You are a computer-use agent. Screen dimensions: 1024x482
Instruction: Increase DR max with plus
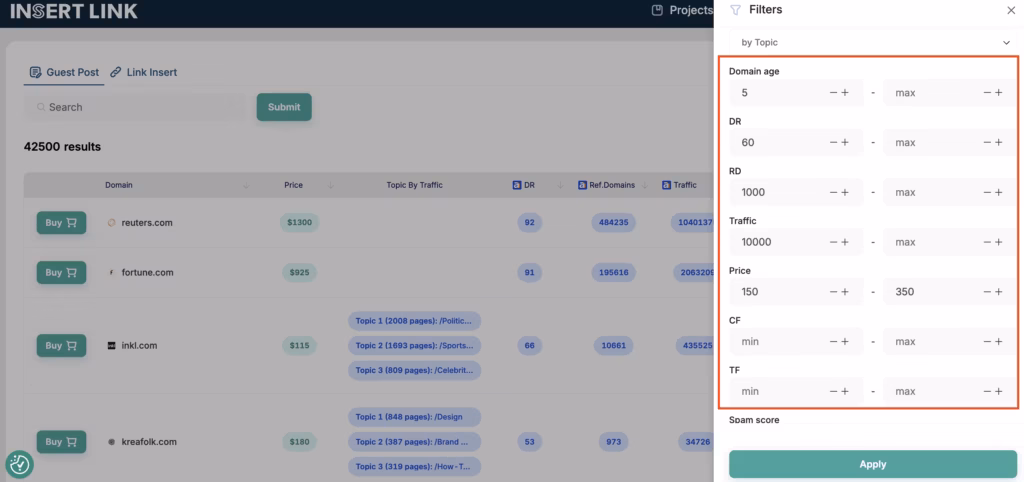point(999,142)
